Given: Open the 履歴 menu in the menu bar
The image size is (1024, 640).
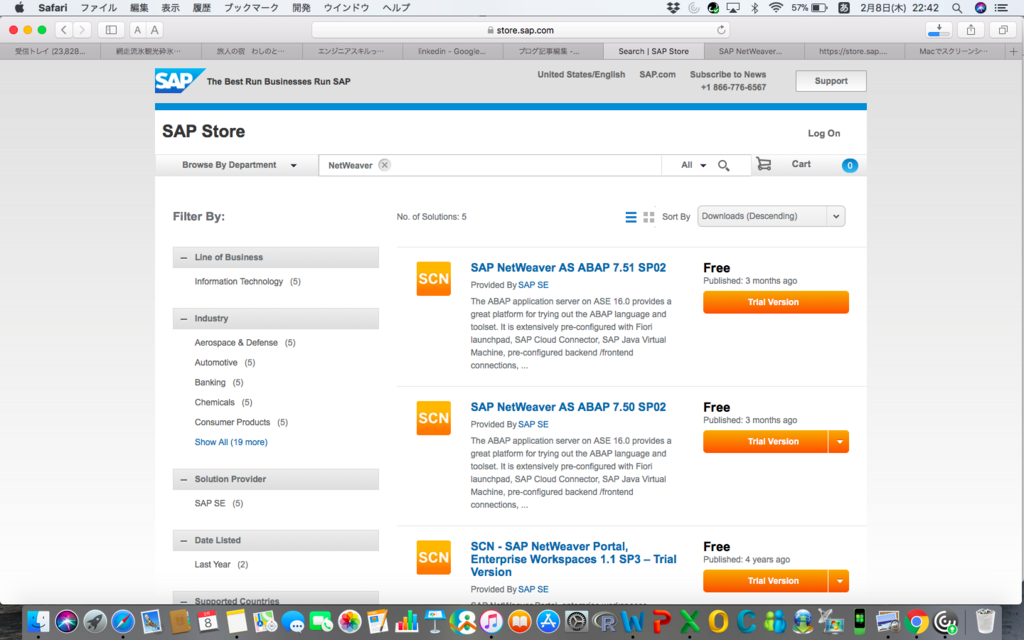Looking at the screenshot, I should (x=202, y=8).
